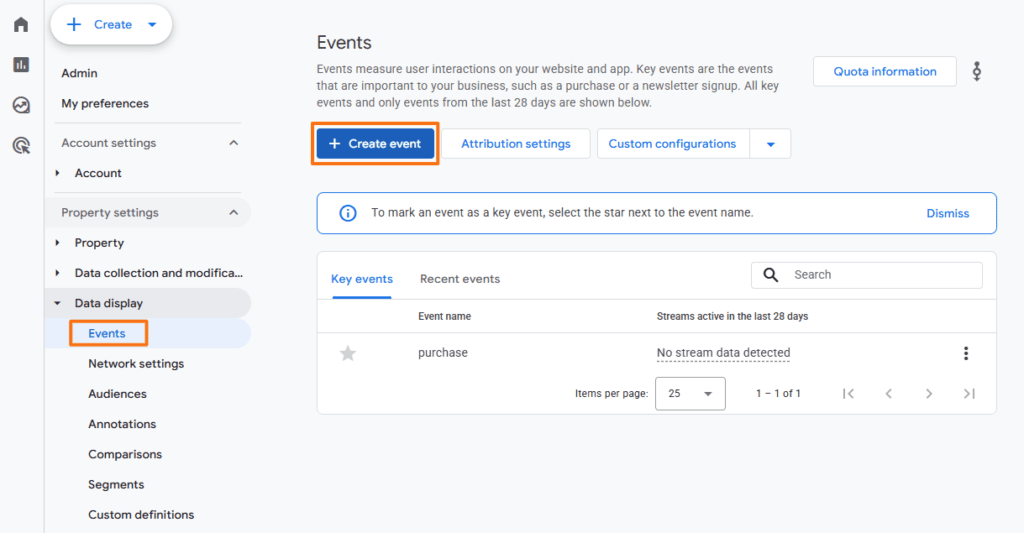Click Streams active in last 28 days header
The image size is (1024, 533).
[732, 316]
